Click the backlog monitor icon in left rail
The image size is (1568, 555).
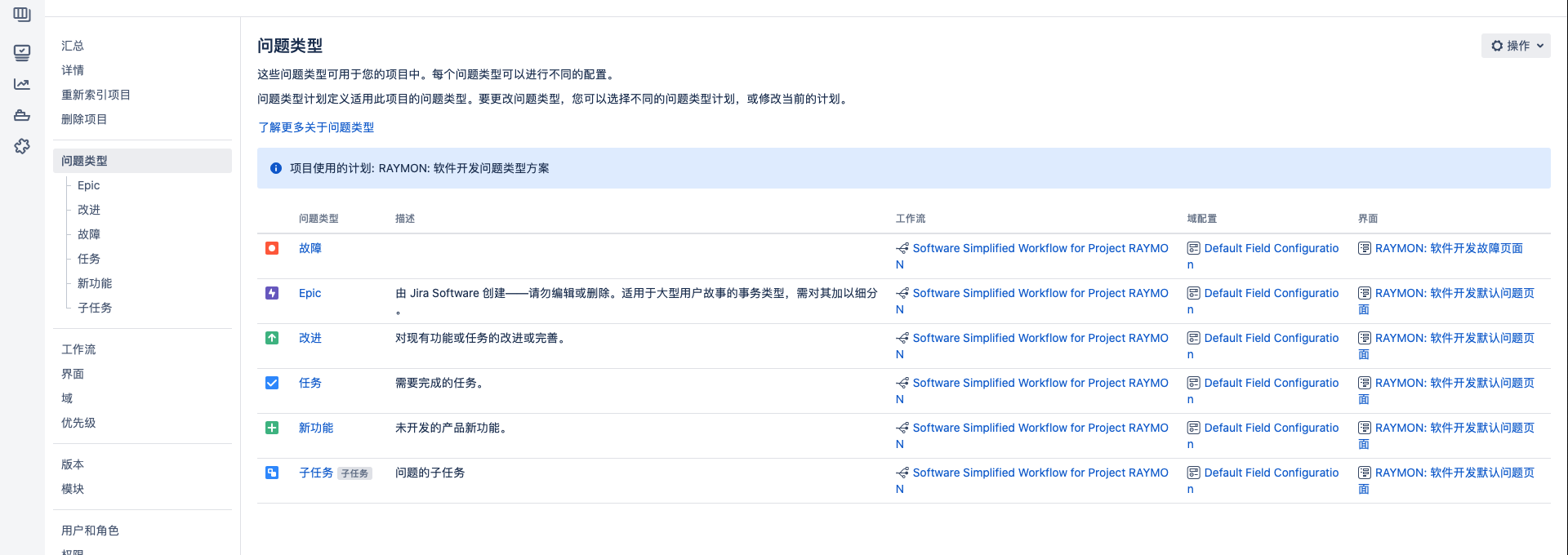pos(22,53)
